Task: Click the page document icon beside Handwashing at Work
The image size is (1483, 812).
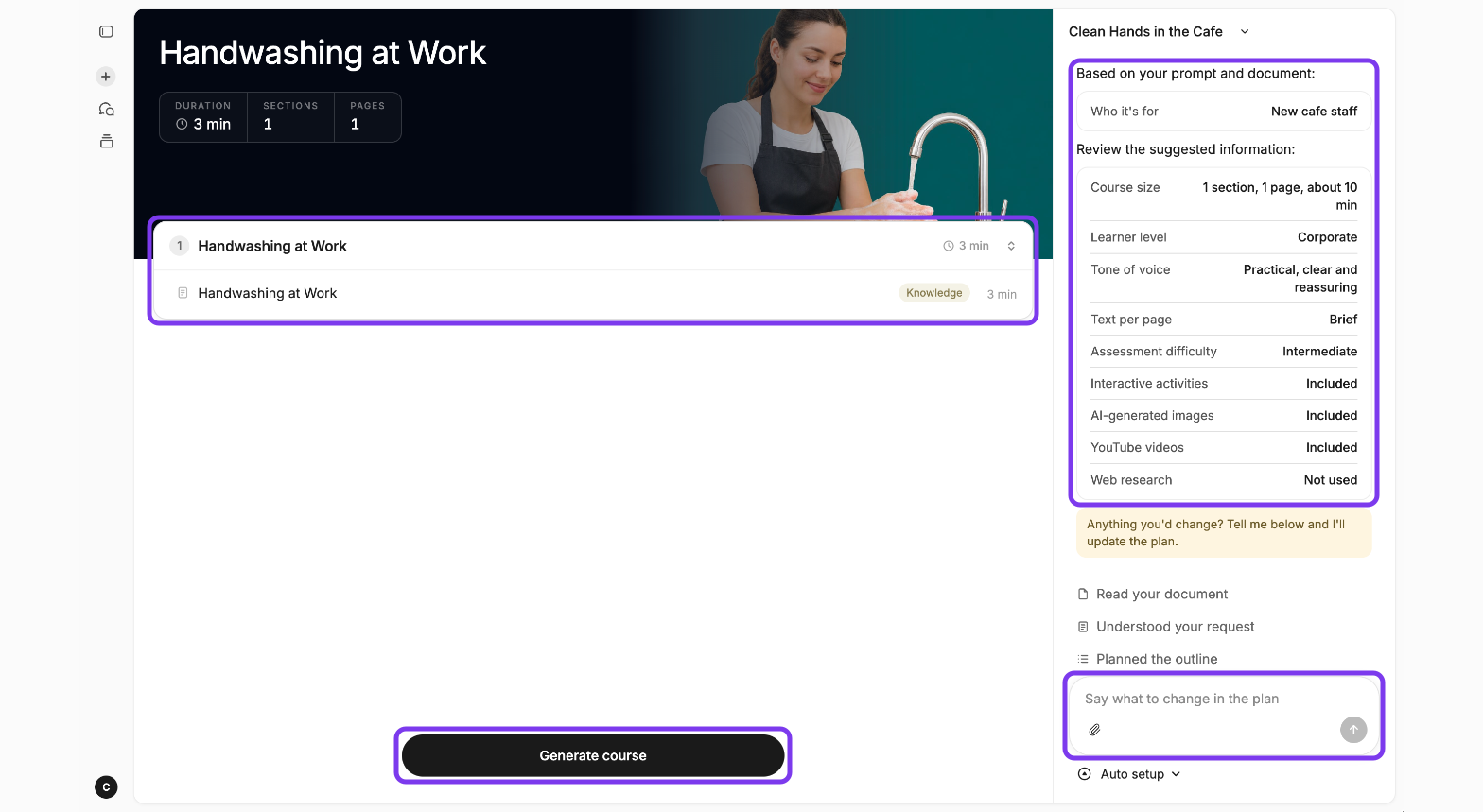Action: (183, 293)
